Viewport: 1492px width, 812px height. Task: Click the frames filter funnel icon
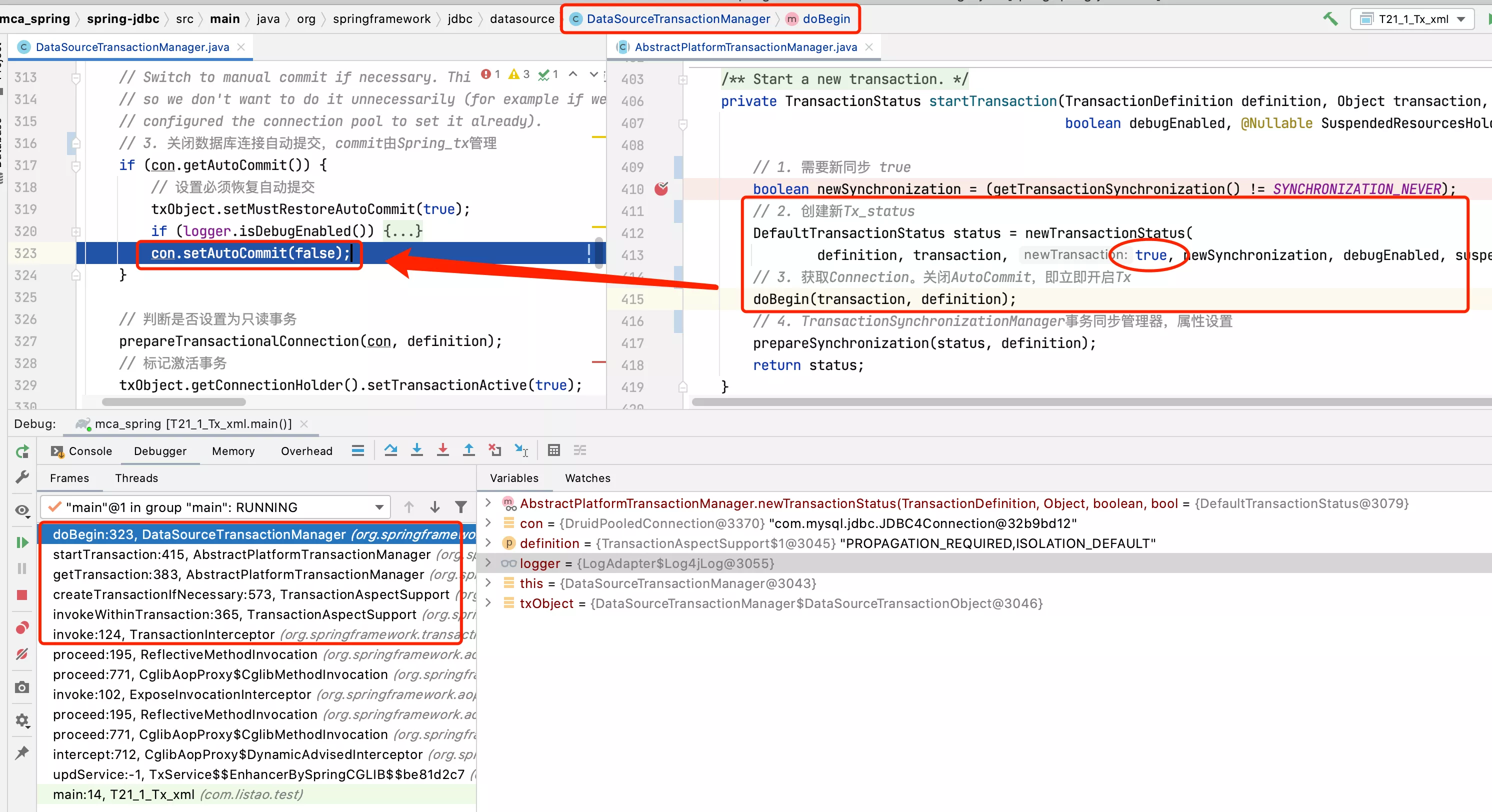[x=461, y=507]
